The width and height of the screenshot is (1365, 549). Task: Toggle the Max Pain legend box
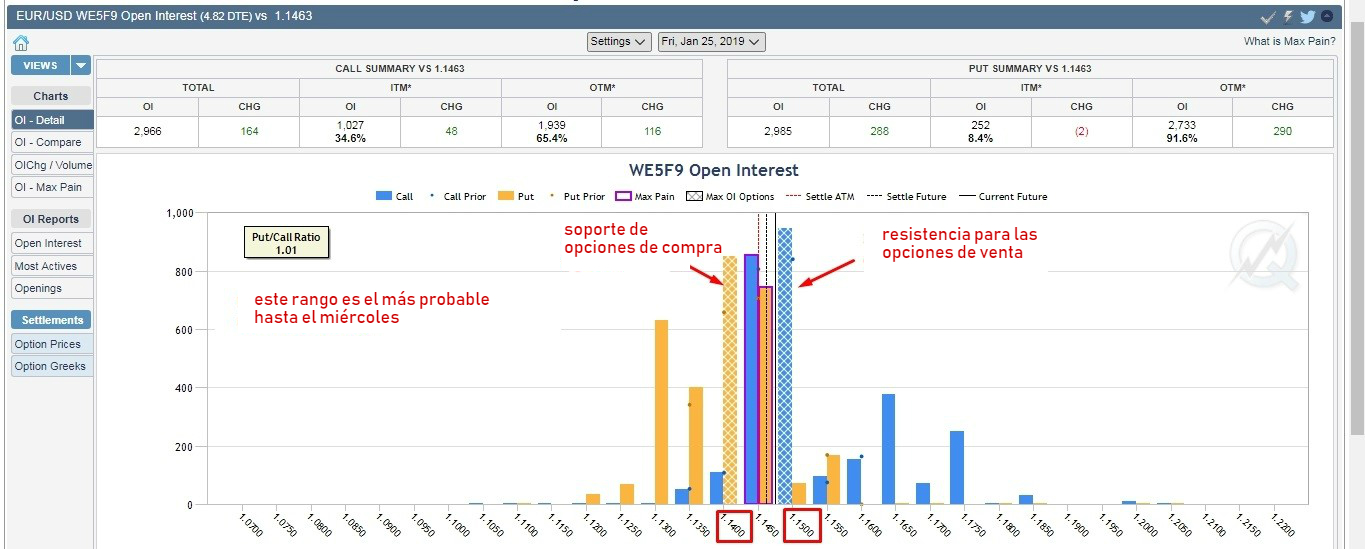point(626,197)
